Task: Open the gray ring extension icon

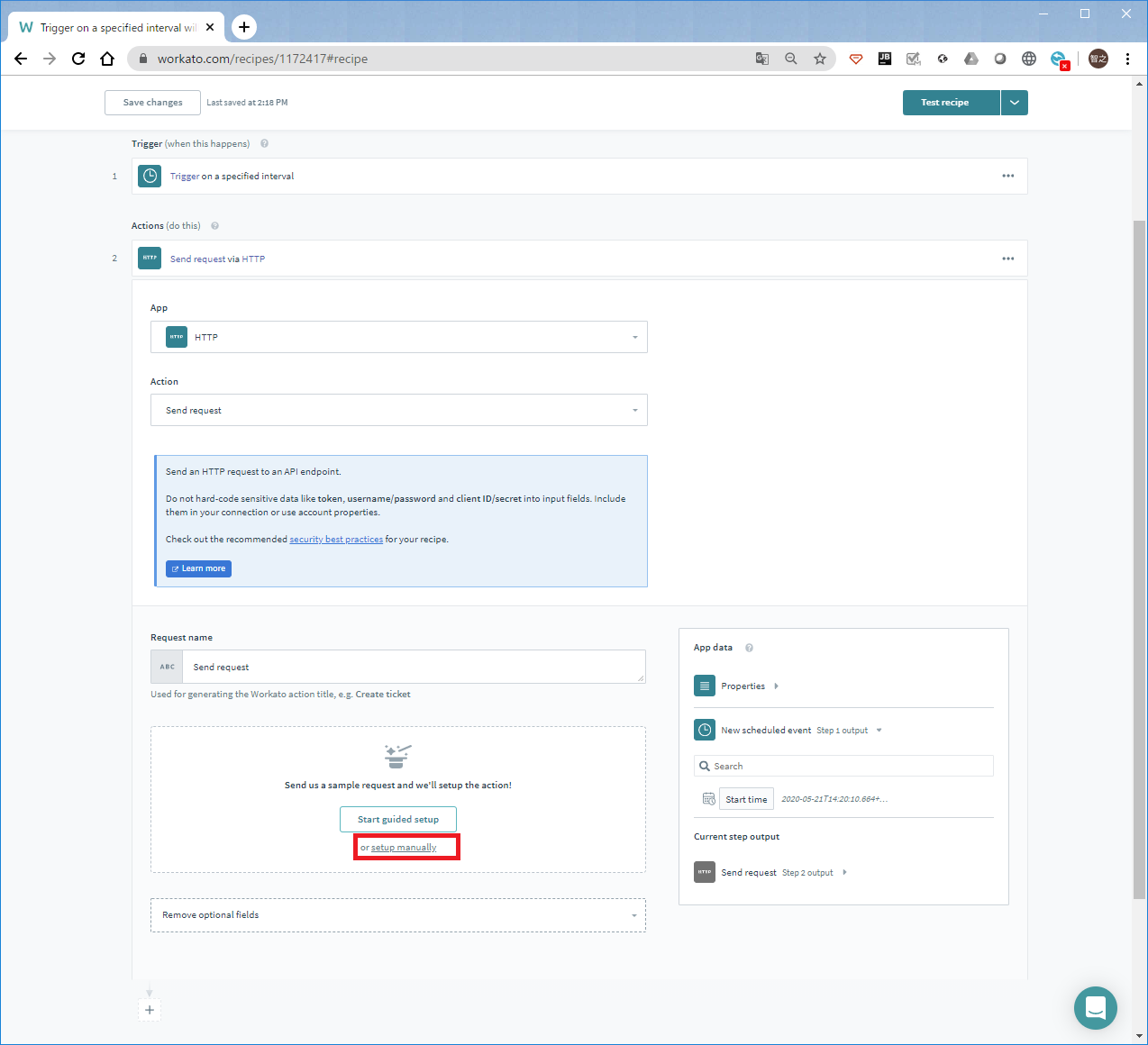Action: 1000,59
